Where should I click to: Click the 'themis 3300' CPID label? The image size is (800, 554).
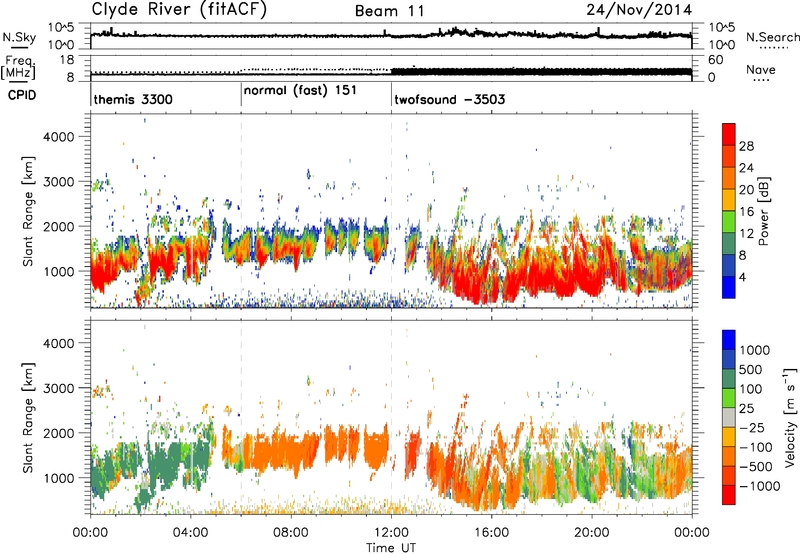click(x=133, y=99)
